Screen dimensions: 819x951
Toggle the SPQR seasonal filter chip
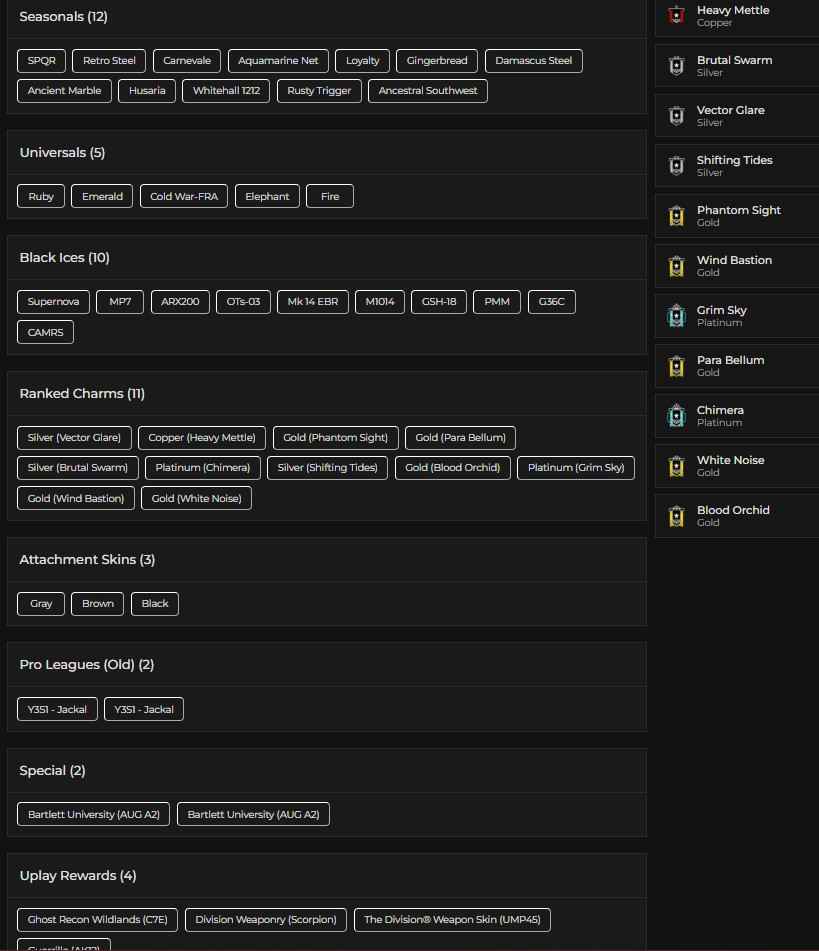(x=41, y=61)
